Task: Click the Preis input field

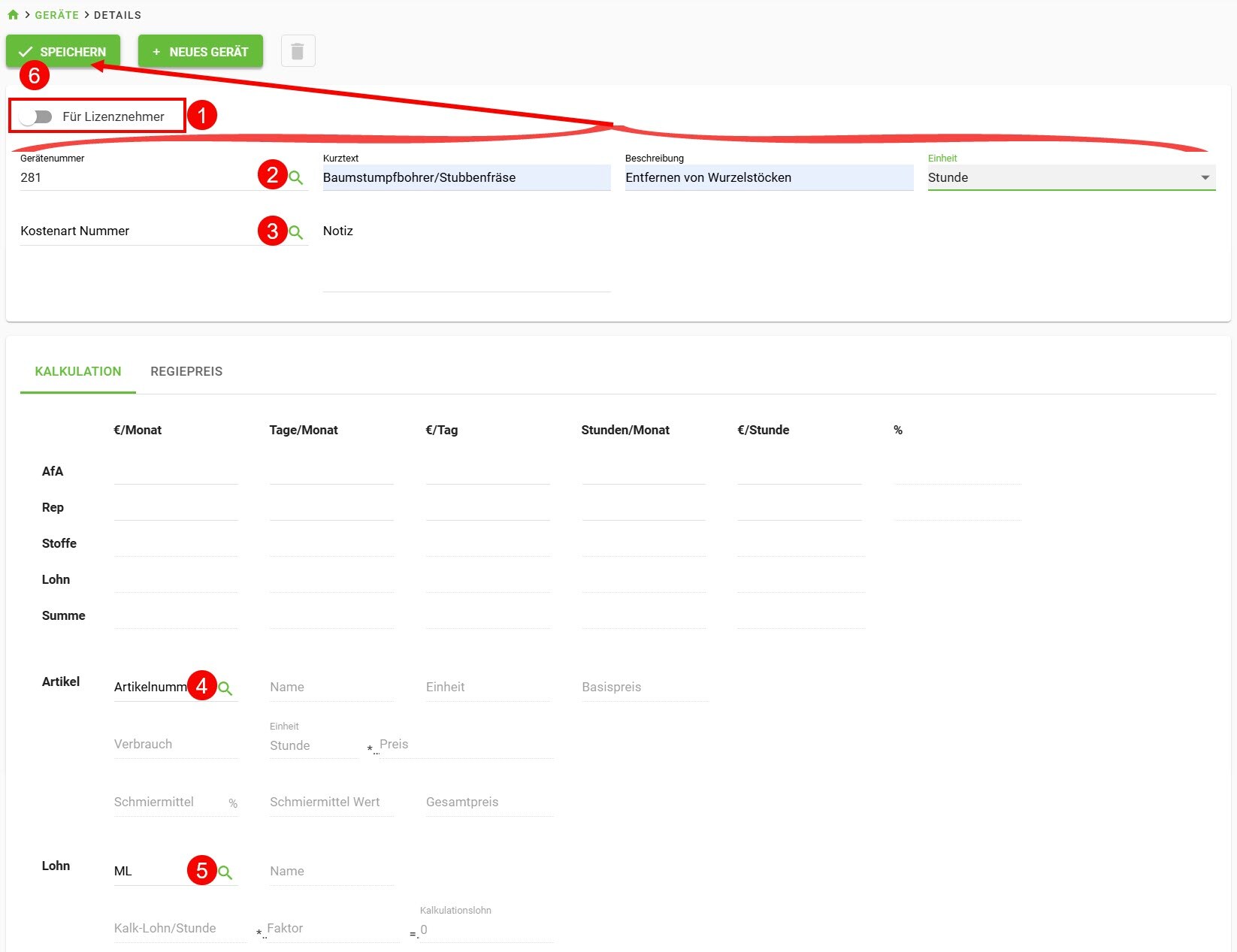Action: (x=467, y=744)
